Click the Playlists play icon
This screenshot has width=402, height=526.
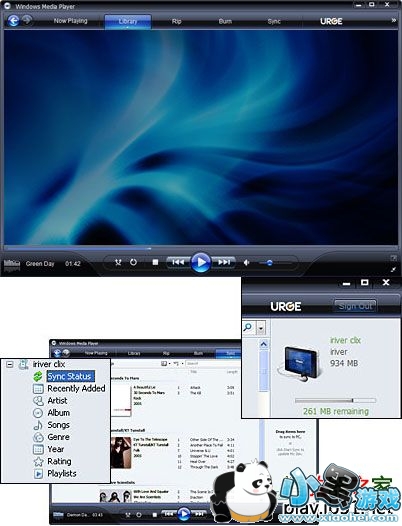click(38, 474)
